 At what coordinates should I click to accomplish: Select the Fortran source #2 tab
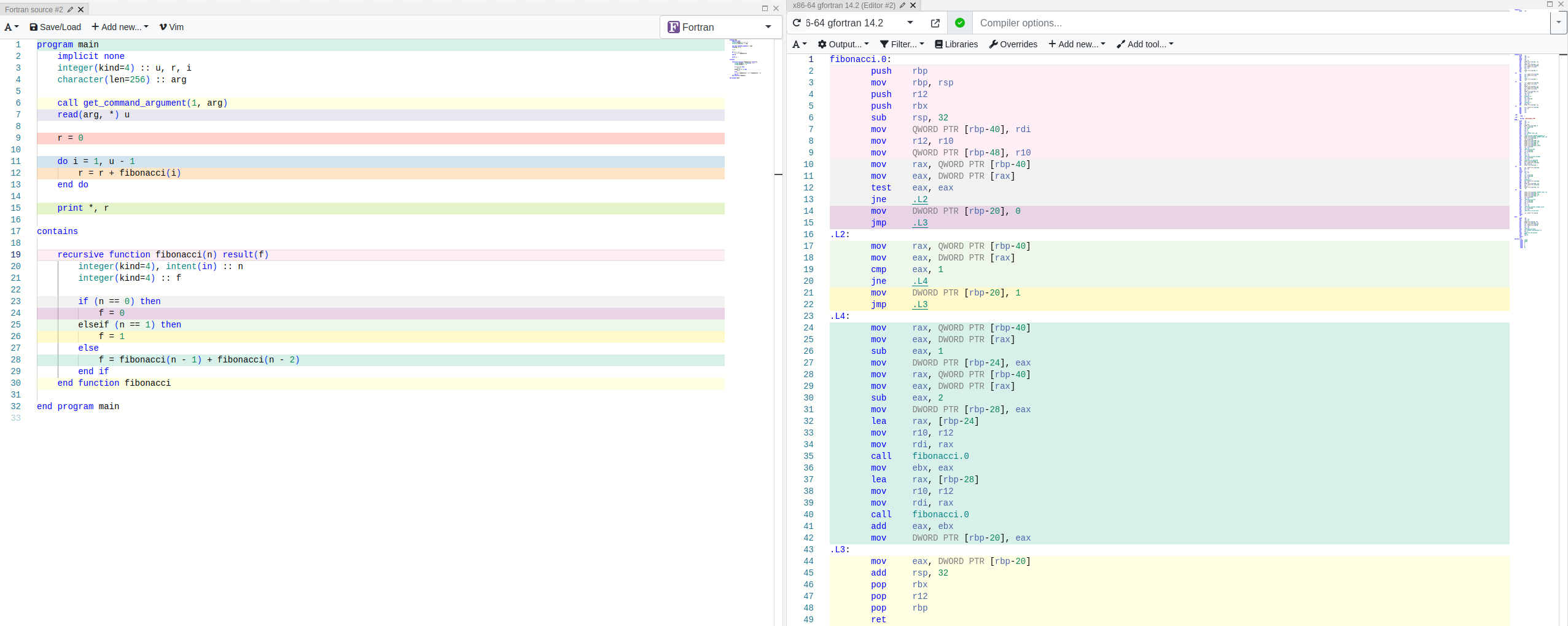(34, 9)
